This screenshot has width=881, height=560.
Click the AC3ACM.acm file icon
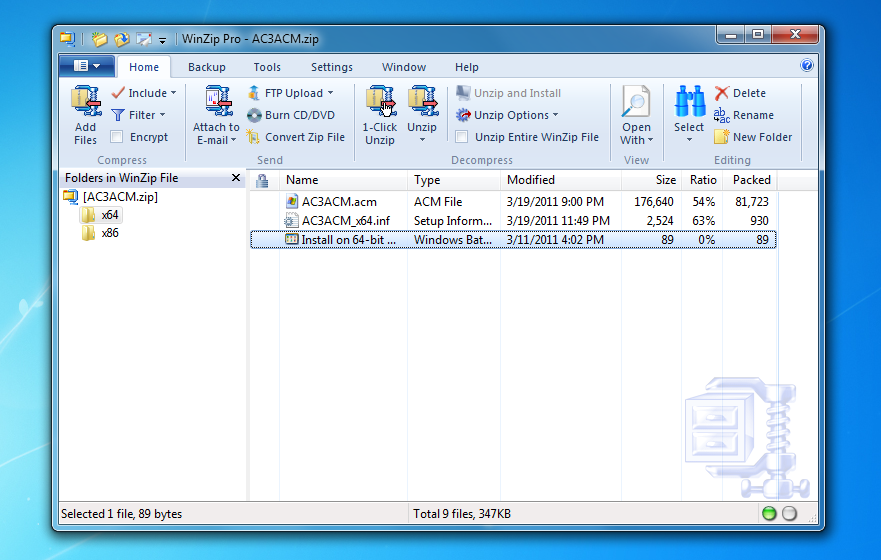pos(292,201)
